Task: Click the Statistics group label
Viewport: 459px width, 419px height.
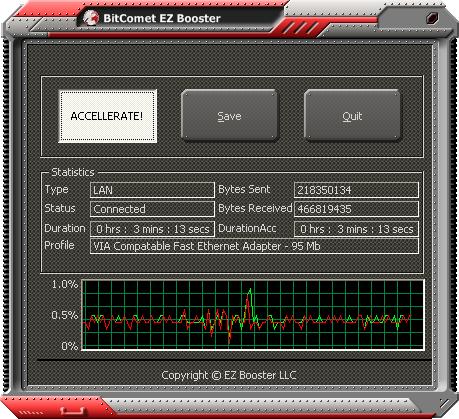Action: pos(73,172)
